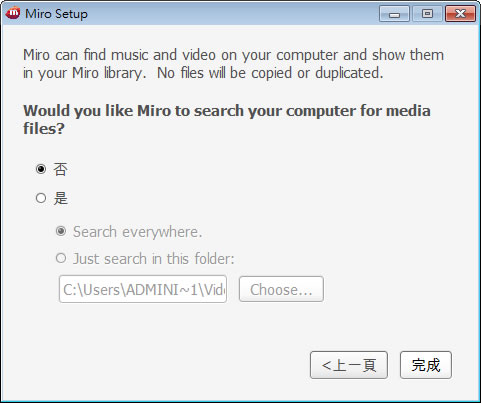Maximize the Miro Setup window
The height and width of the screenshot is (403, 481).
point(427,14)
